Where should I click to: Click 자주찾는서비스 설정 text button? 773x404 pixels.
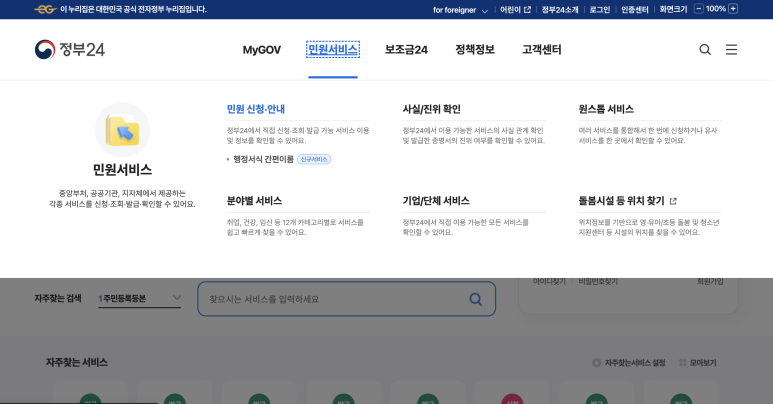coord(635,363)
